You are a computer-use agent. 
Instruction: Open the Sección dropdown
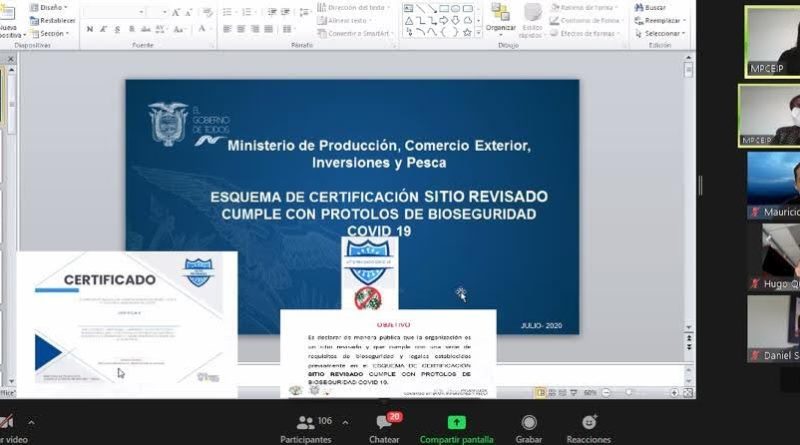(50, 33)
